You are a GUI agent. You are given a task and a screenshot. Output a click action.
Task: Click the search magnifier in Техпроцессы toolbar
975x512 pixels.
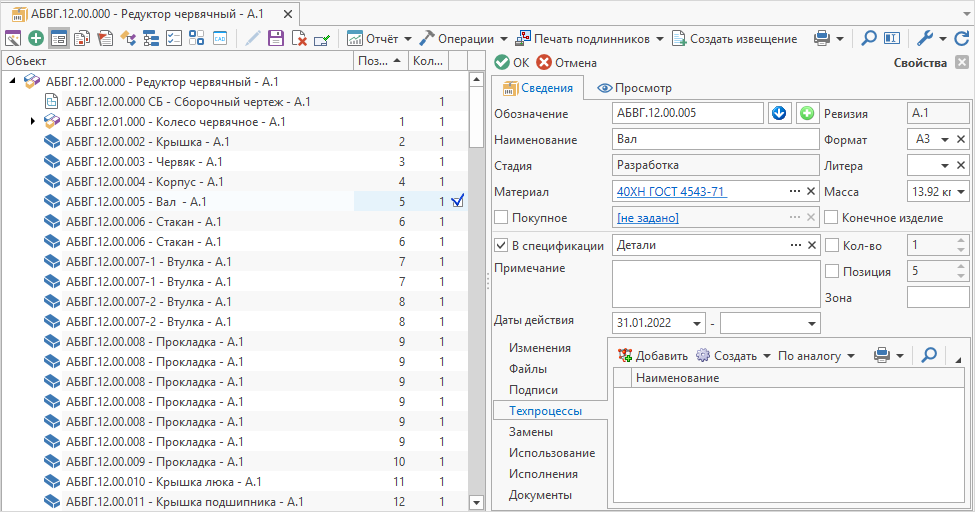pyautogui.click(x=929, y=355)
